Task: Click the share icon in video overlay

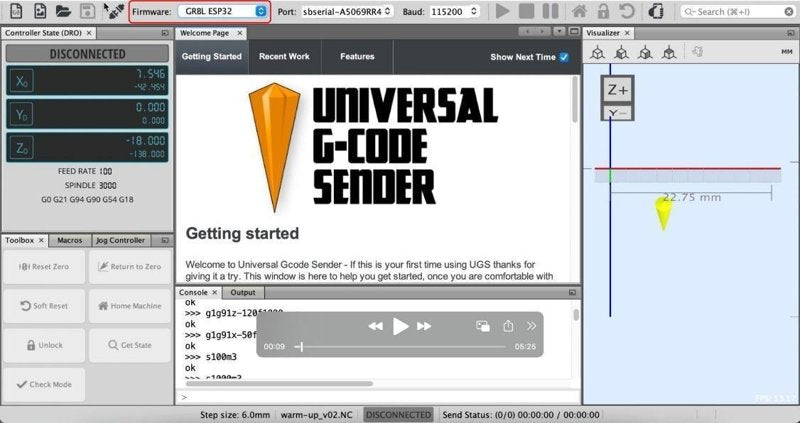Action: pyautogui.click(x=508, y=326)
